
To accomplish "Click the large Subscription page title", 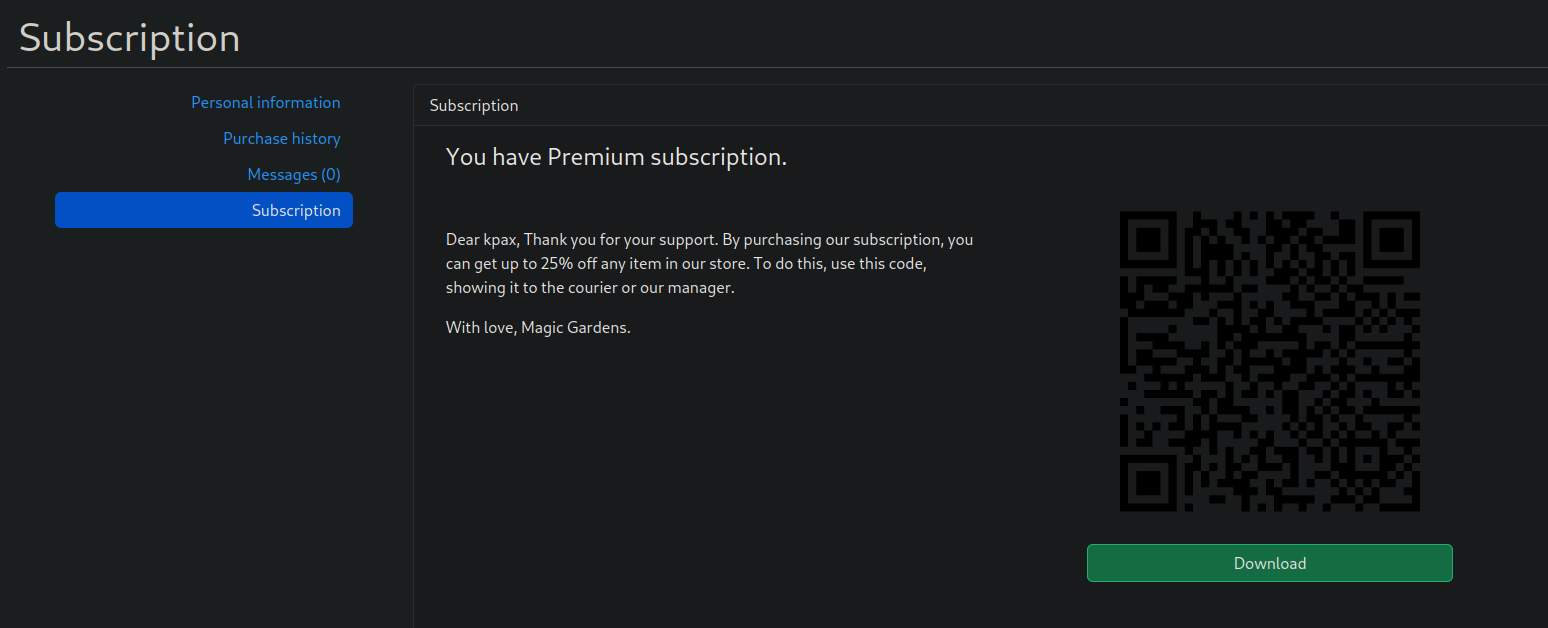I will click(x=129, y=38).
